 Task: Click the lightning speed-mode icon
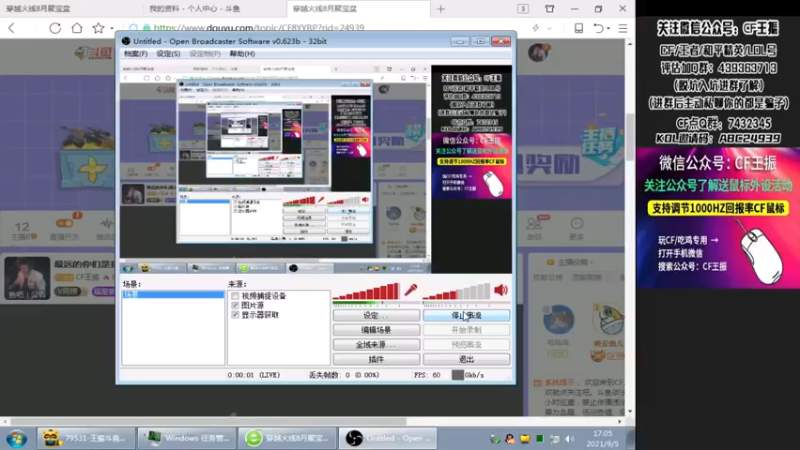click(536, 28)
